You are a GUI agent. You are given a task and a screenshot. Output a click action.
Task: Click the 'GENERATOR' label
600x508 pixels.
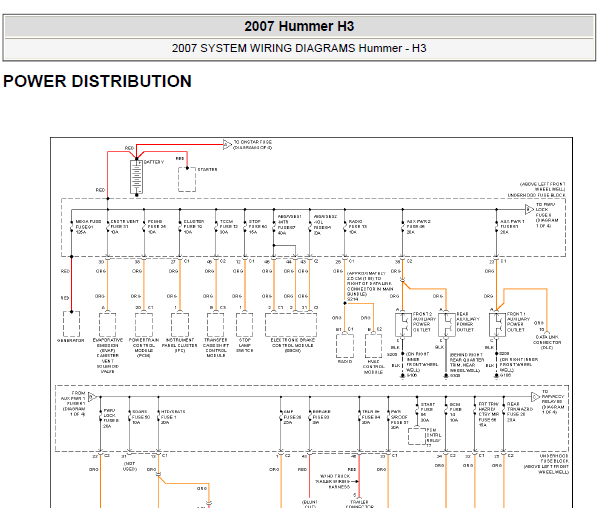[x=71, y=340]
